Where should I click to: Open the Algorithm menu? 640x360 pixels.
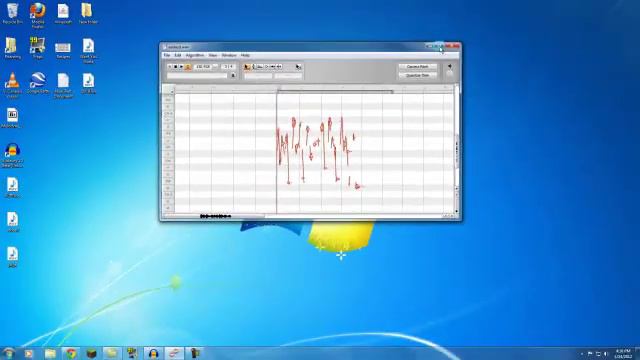click(195, 55)
